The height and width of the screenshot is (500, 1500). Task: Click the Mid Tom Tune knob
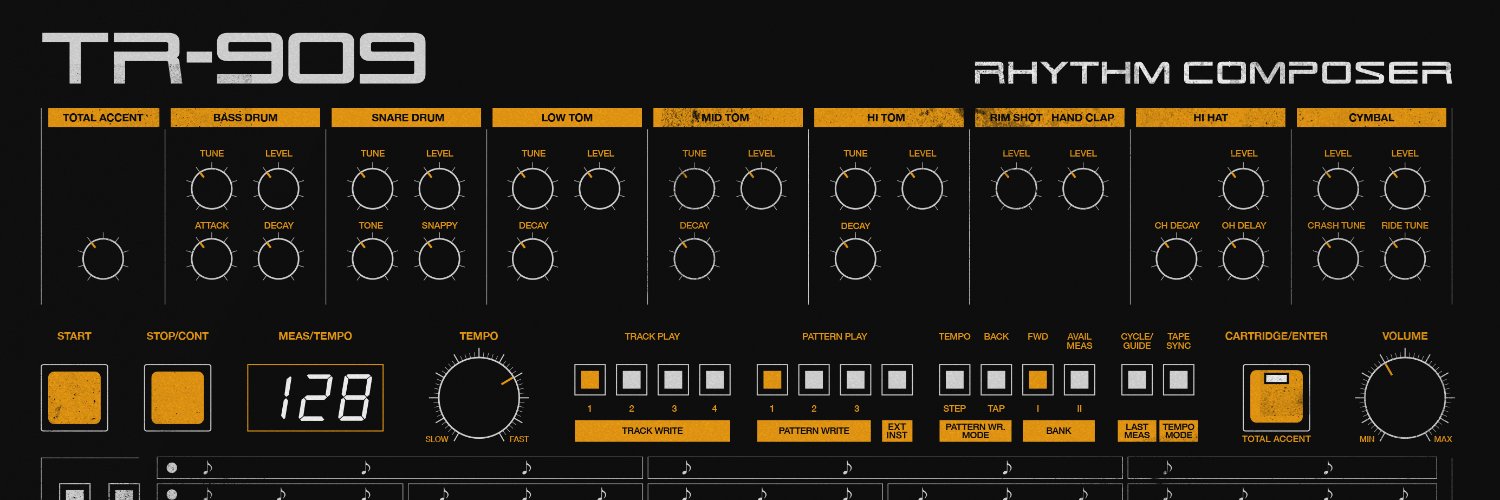point(694,188)
